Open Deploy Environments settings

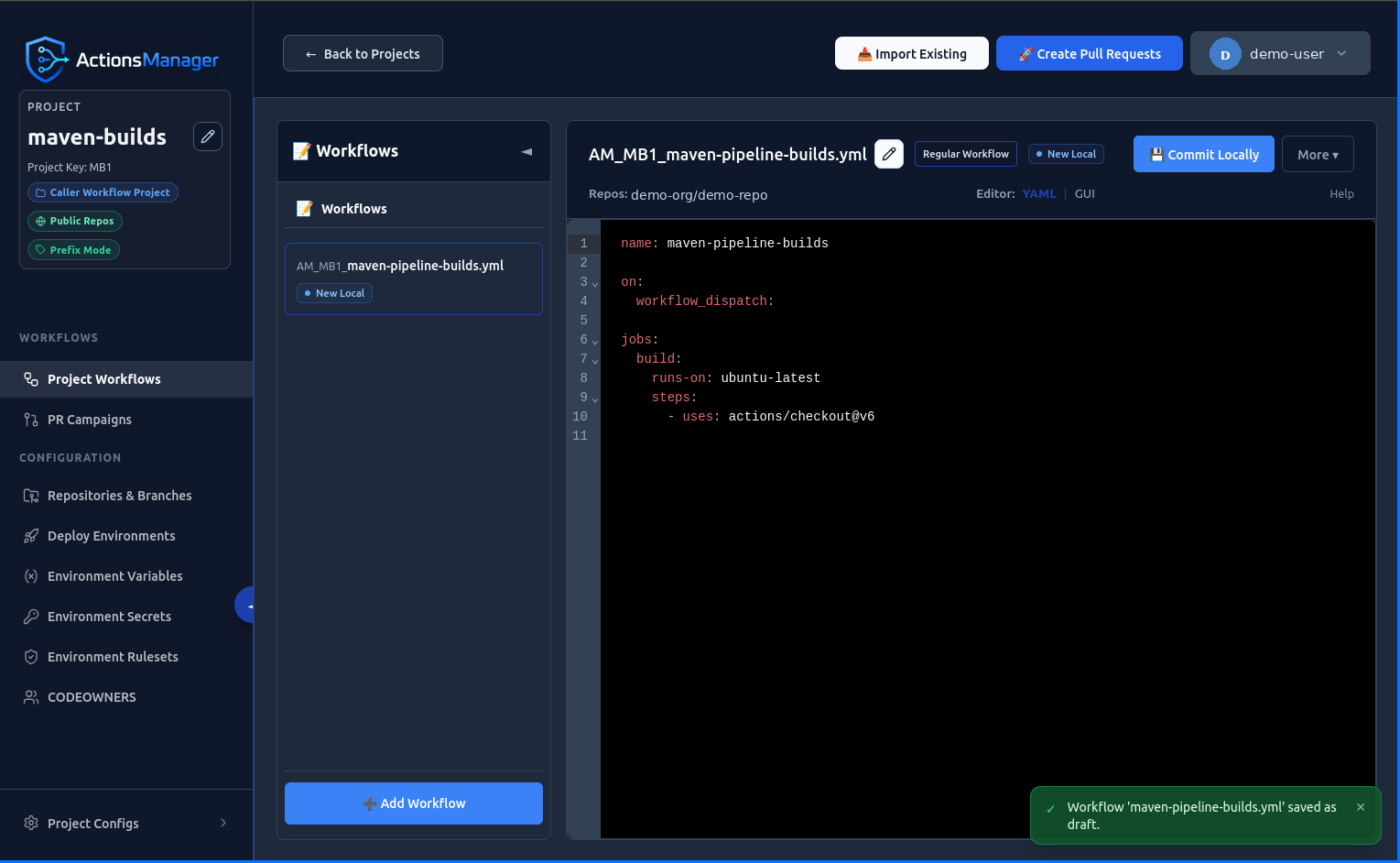pos(126,536)
